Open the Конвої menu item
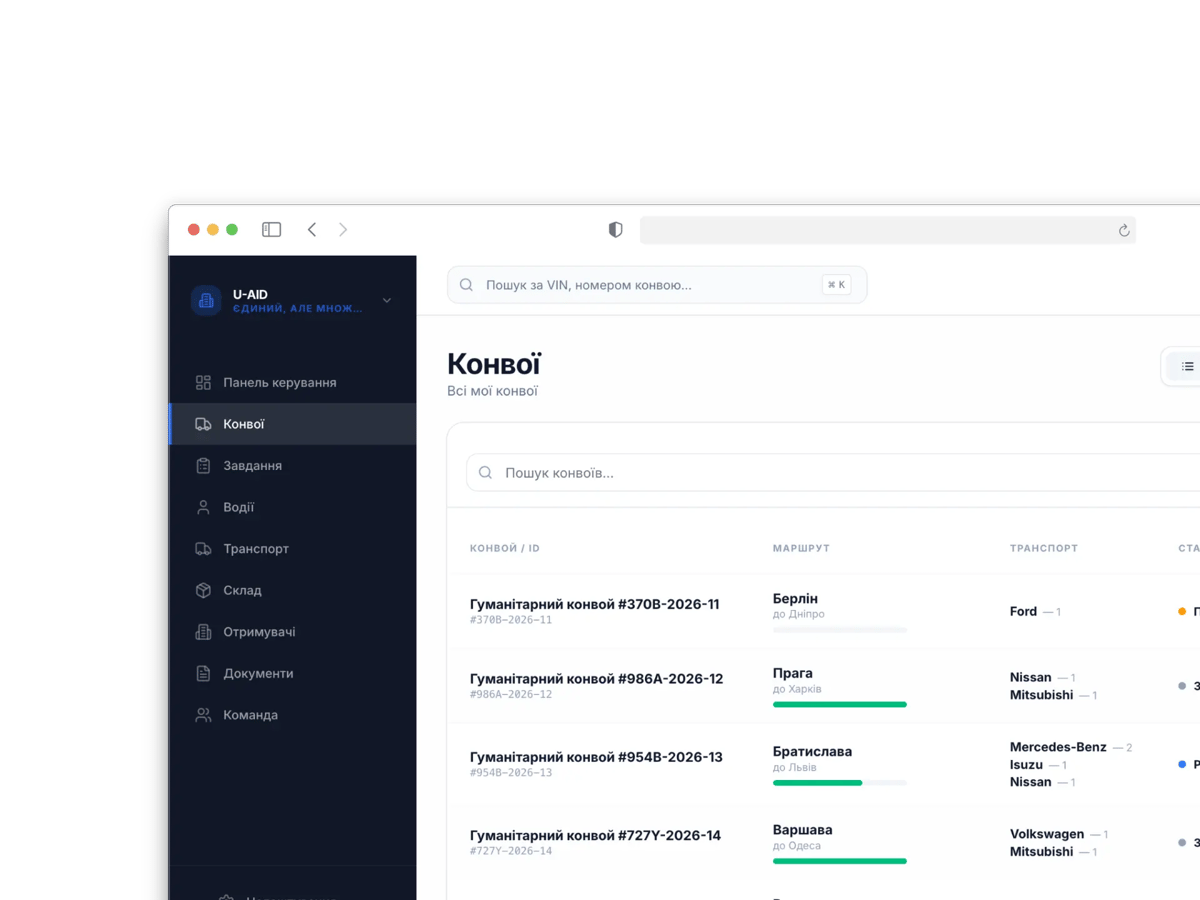 293,424
